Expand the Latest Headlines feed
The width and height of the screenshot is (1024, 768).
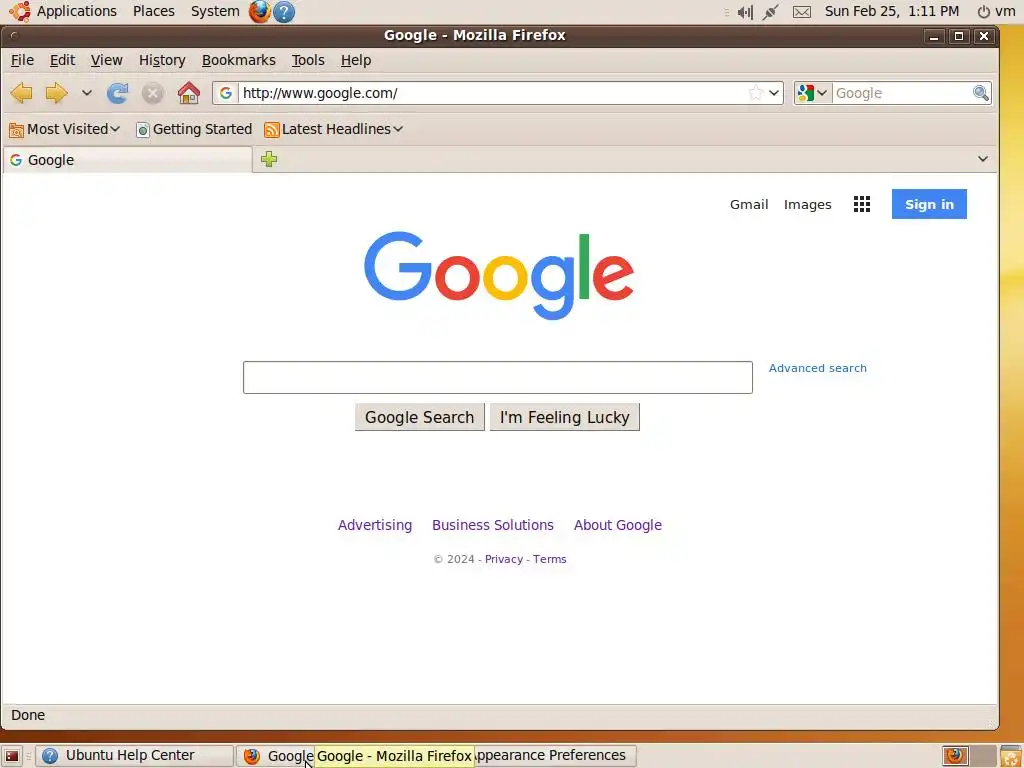coord(333,129)
